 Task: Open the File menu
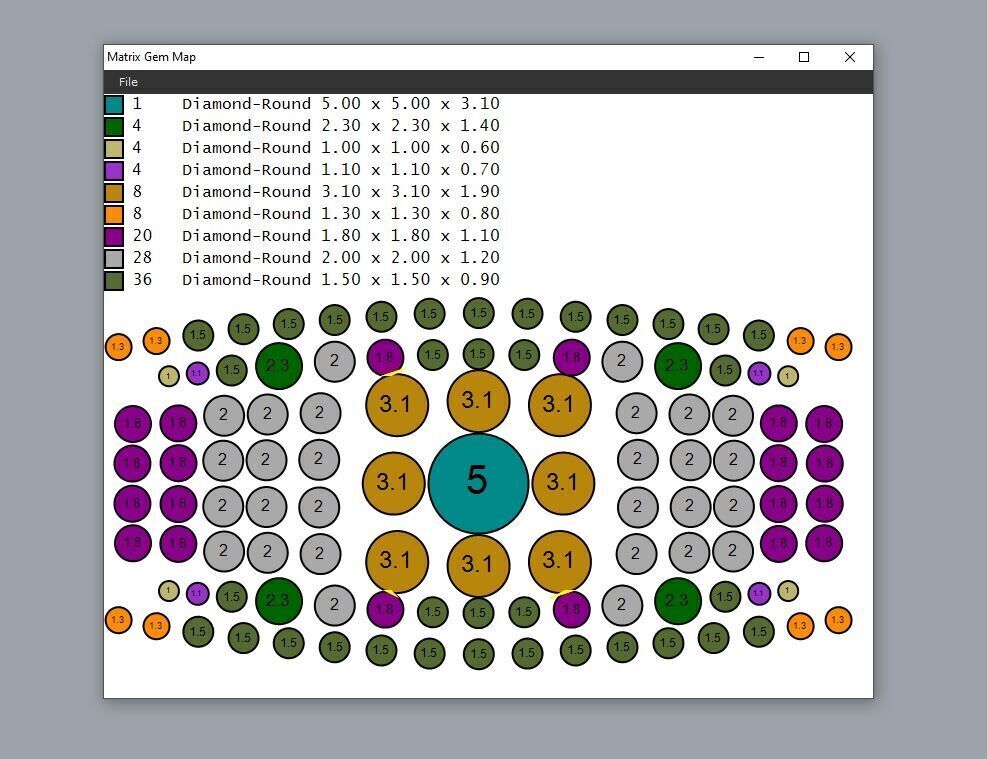point(128,82)
